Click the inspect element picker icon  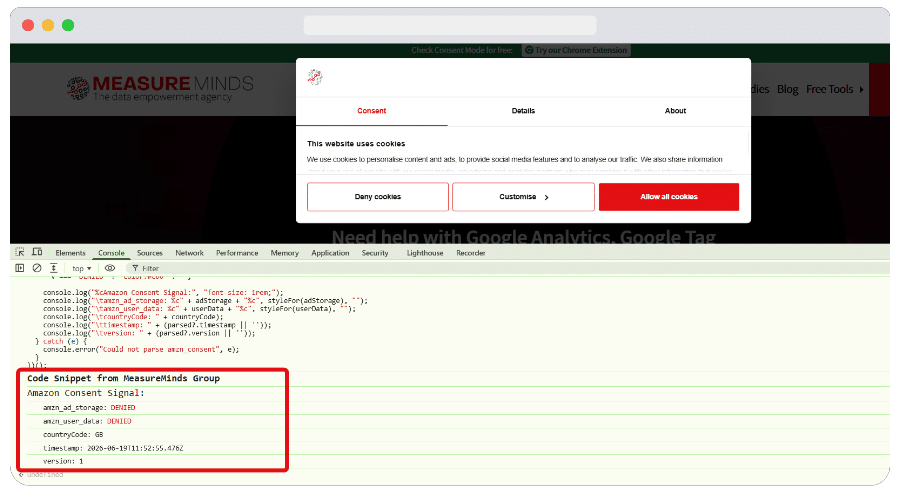pos(20,252)
